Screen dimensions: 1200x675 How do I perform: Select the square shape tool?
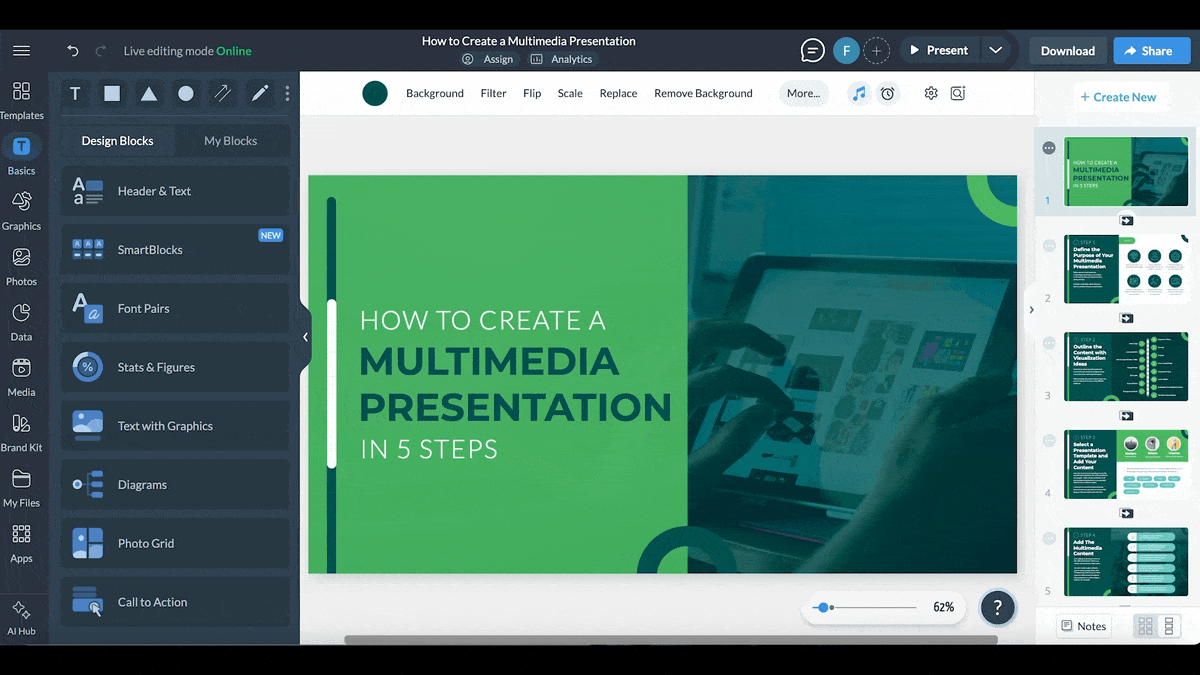[x=112, y=93]
